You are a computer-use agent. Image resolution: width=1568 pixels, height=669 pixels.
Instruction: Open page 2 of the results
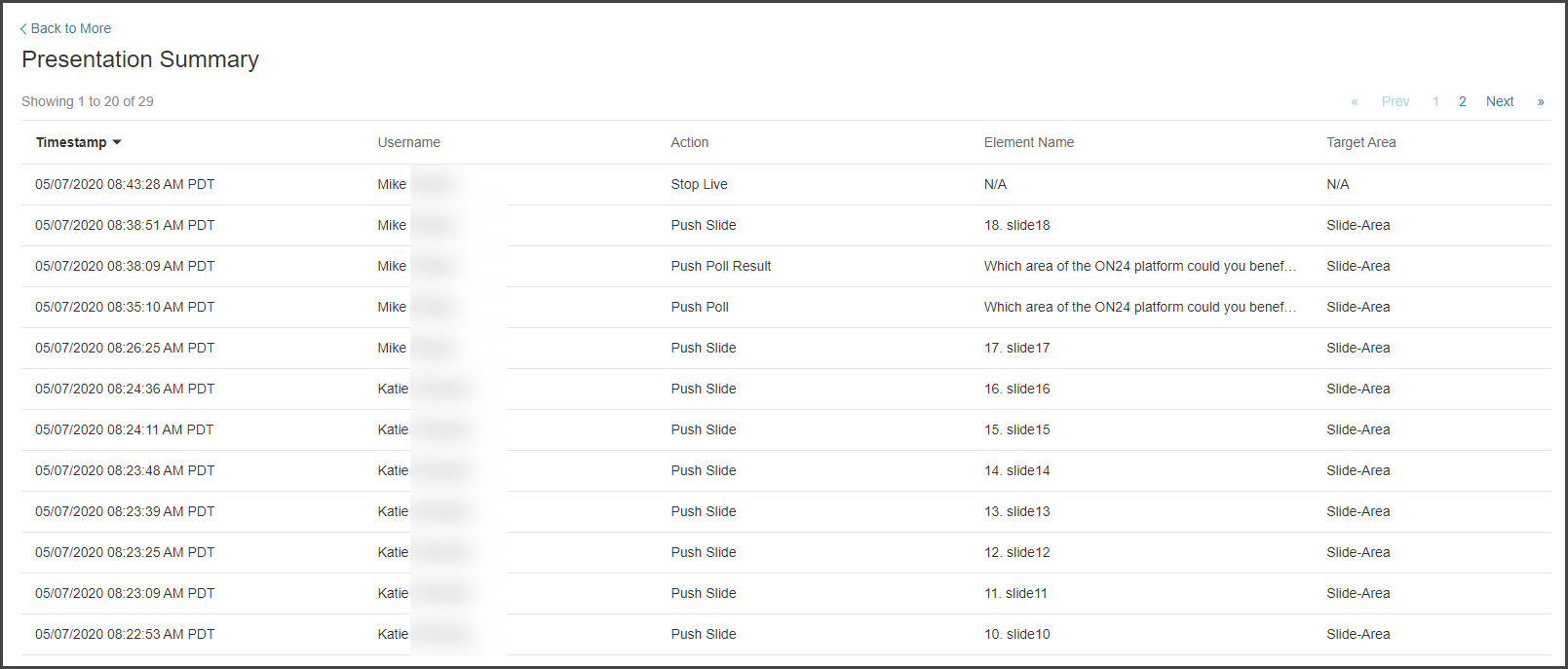point(1462,101)
